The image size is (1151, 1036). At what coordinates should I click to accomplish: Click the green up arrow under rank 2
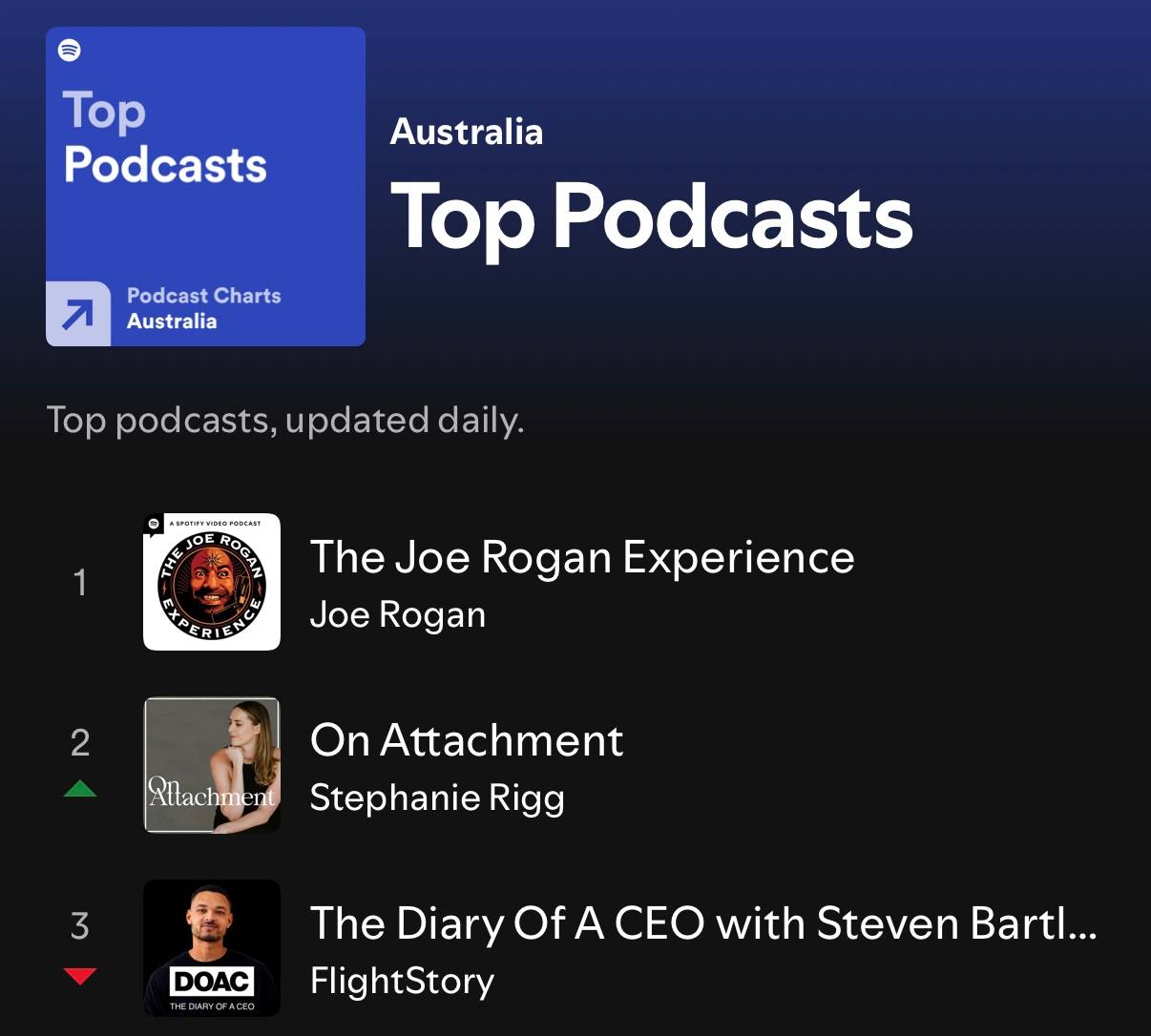click(80, 789)
